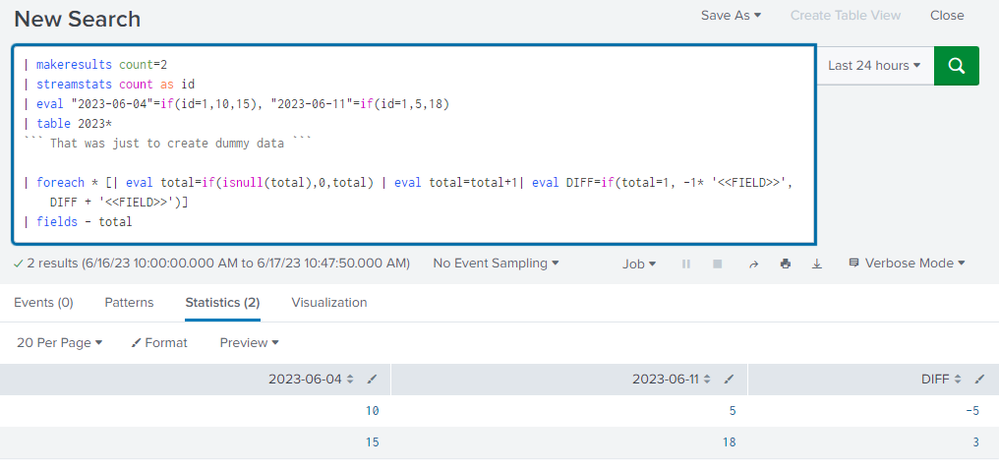Click the value 18 cell

[x=729, y=442]
